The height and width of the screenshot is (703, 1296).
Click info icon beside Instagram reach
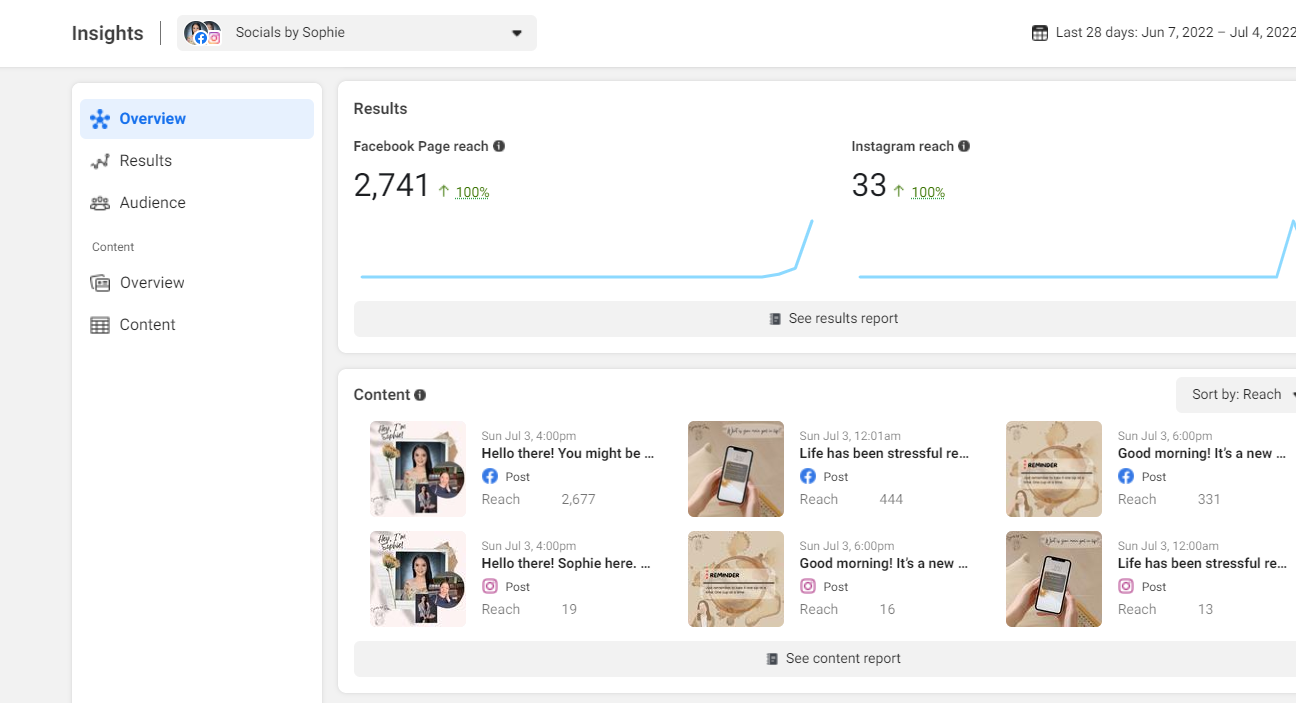tap(964, 146)
